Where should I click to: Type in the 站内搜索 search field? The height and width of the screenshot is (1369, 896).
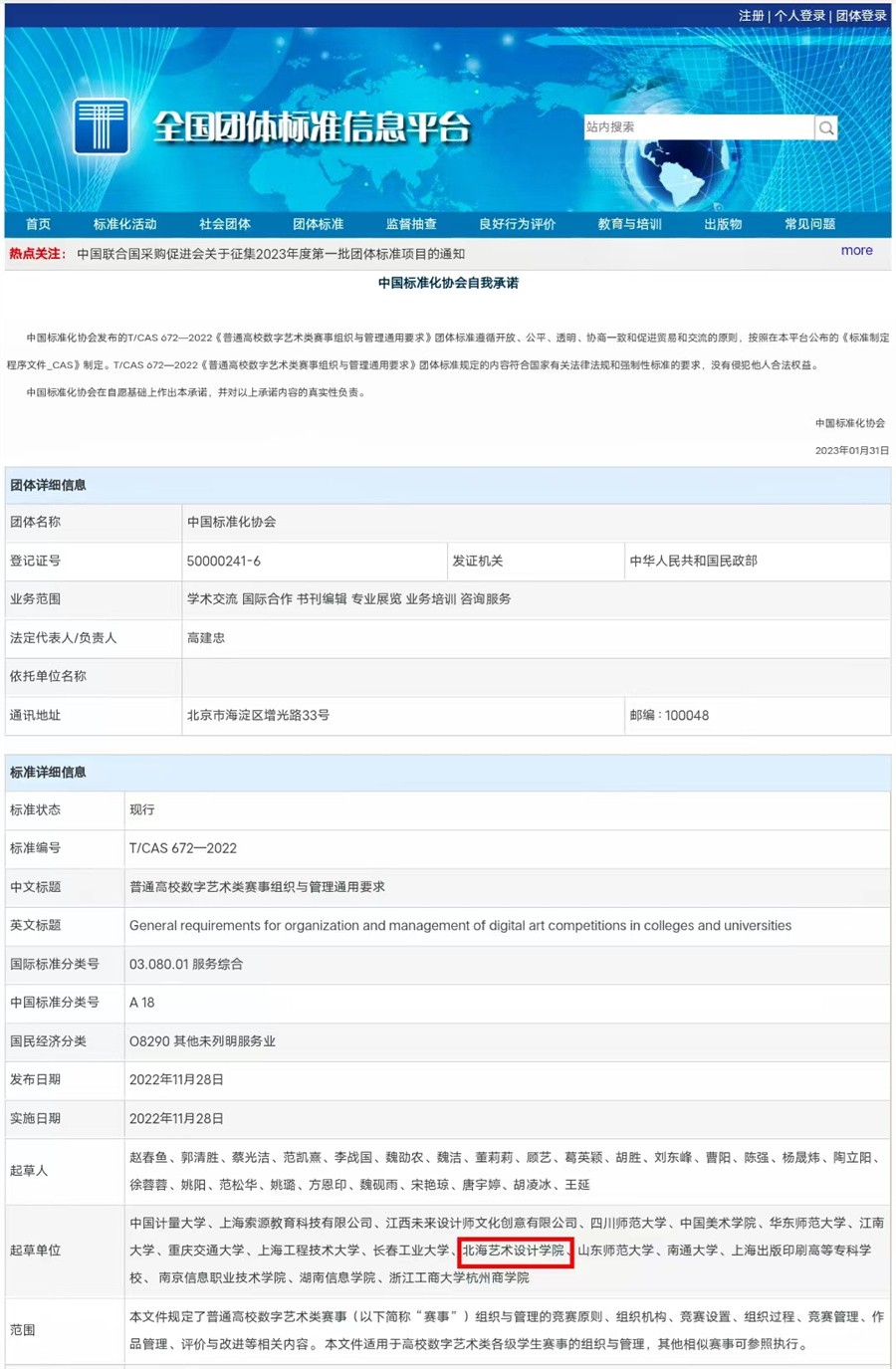(697, 127)
